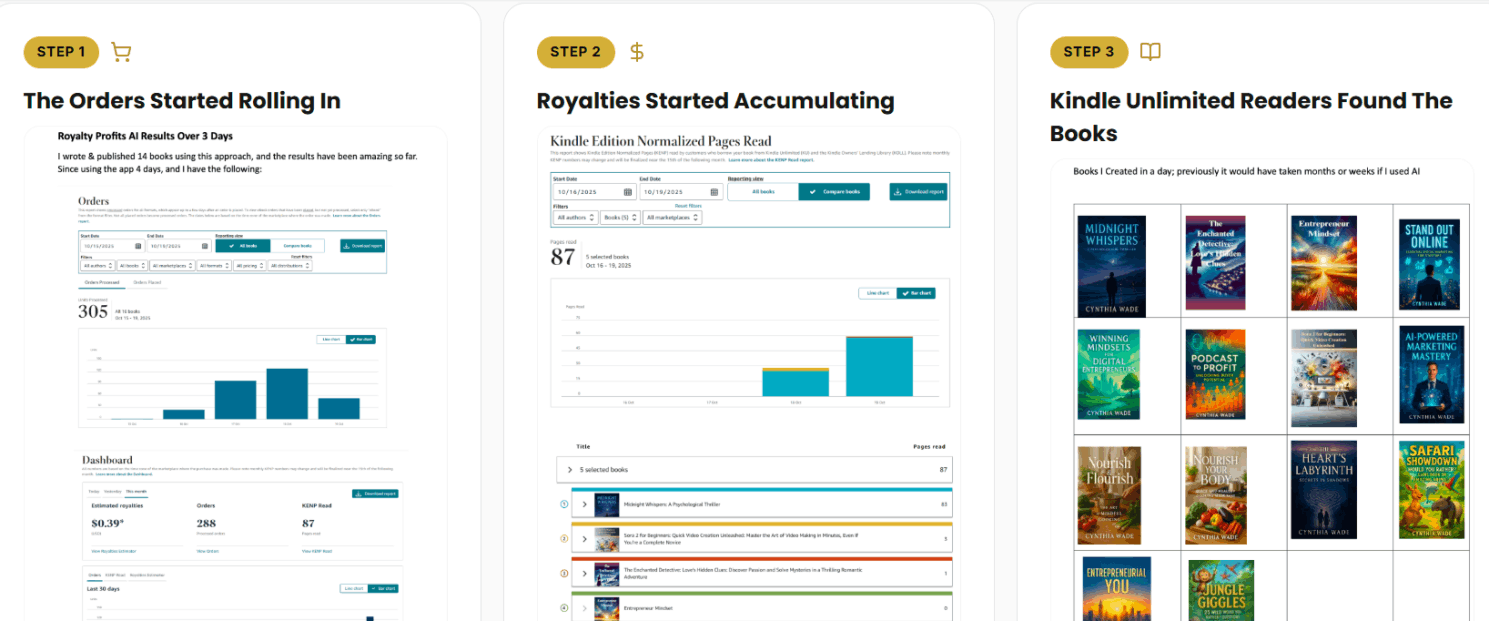The height and width of the screenshot is (621, 1489).
Task: Switch to Orders Placed tab in Orders report
Action: (148, 282)
